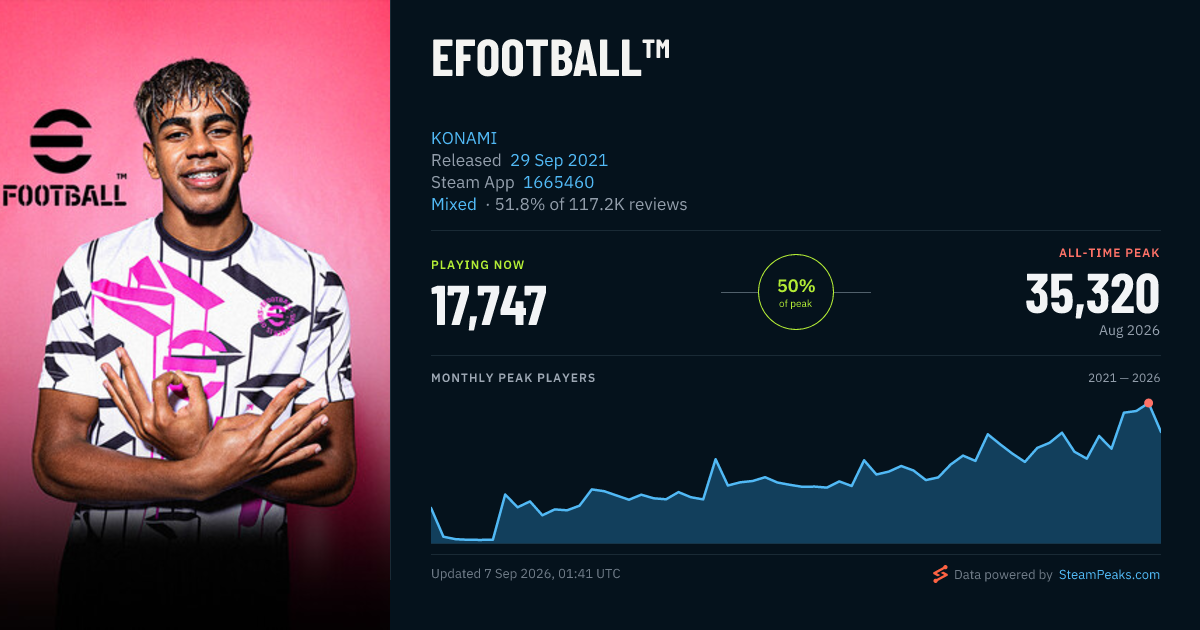Click the red peak marker on chart

point(1148,403)
